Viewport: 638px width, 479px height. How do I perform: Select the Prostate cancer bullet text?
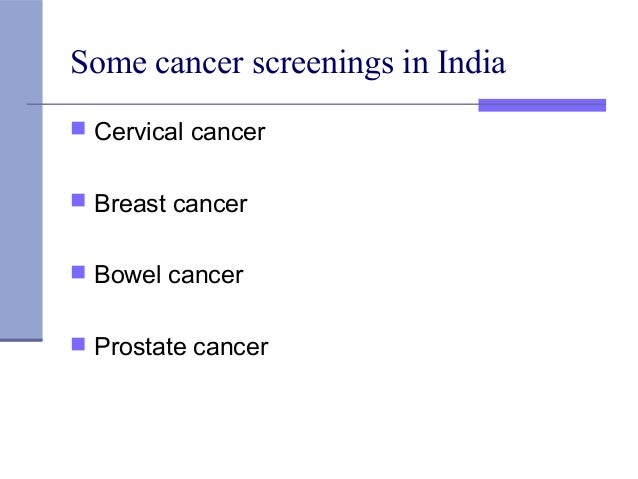pos(181,347)
